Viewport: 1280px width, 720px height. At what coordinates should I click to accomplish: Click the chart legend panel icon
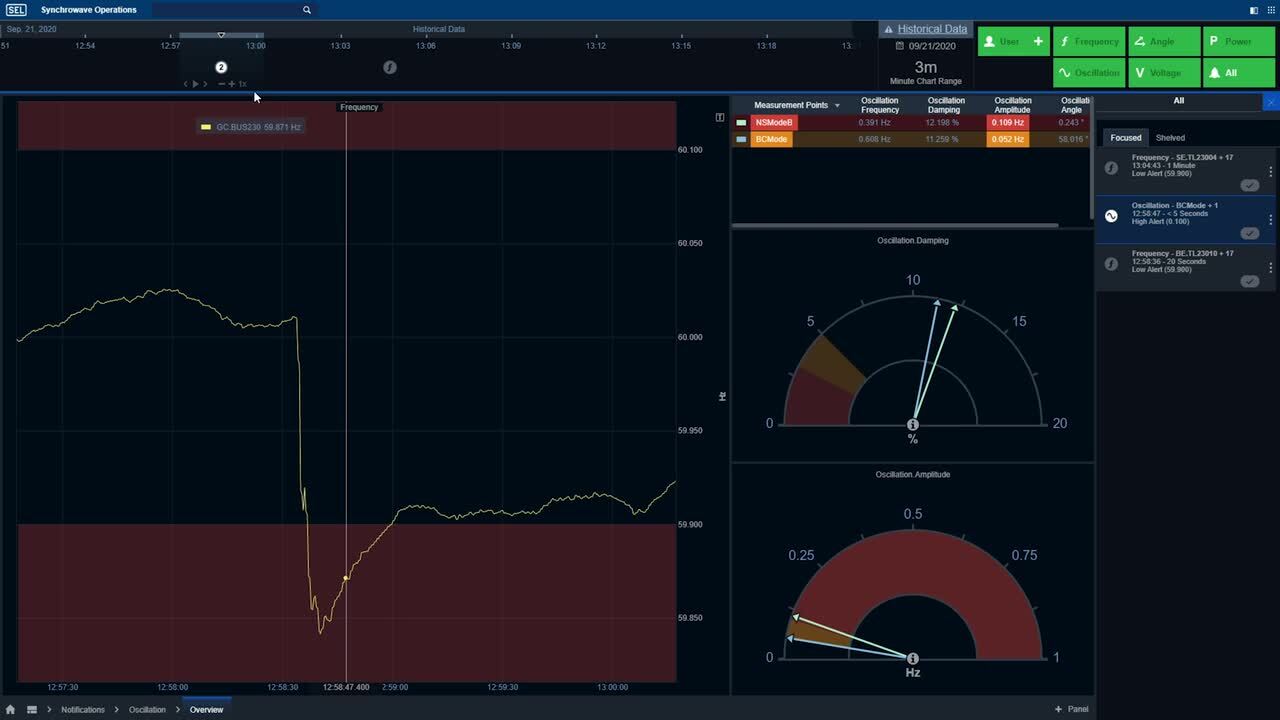719,118
